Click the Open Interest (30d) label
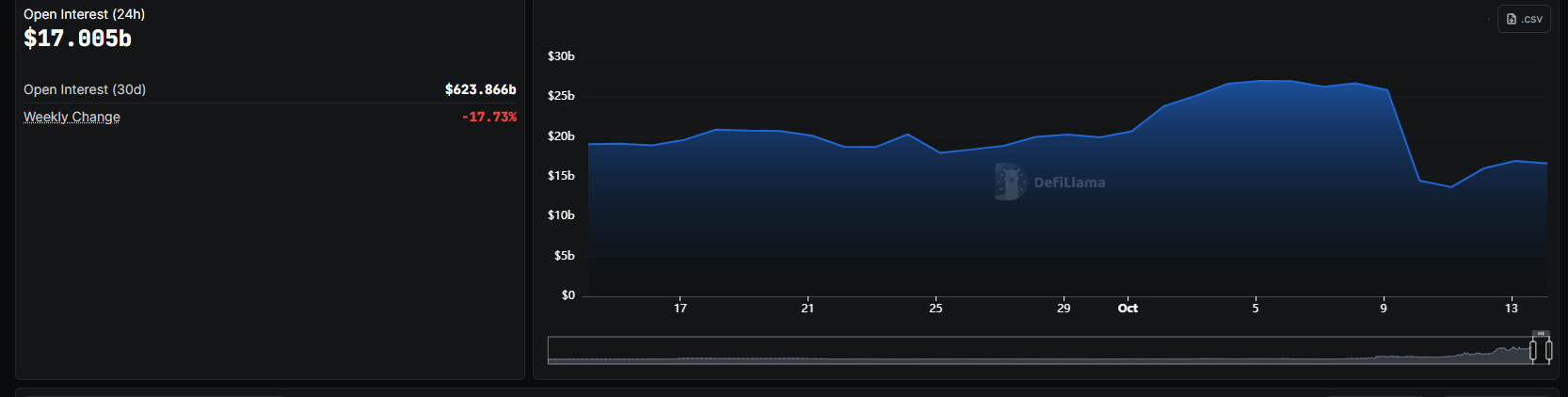Screen dimensions: 1568x397 (x=85, y=89)
